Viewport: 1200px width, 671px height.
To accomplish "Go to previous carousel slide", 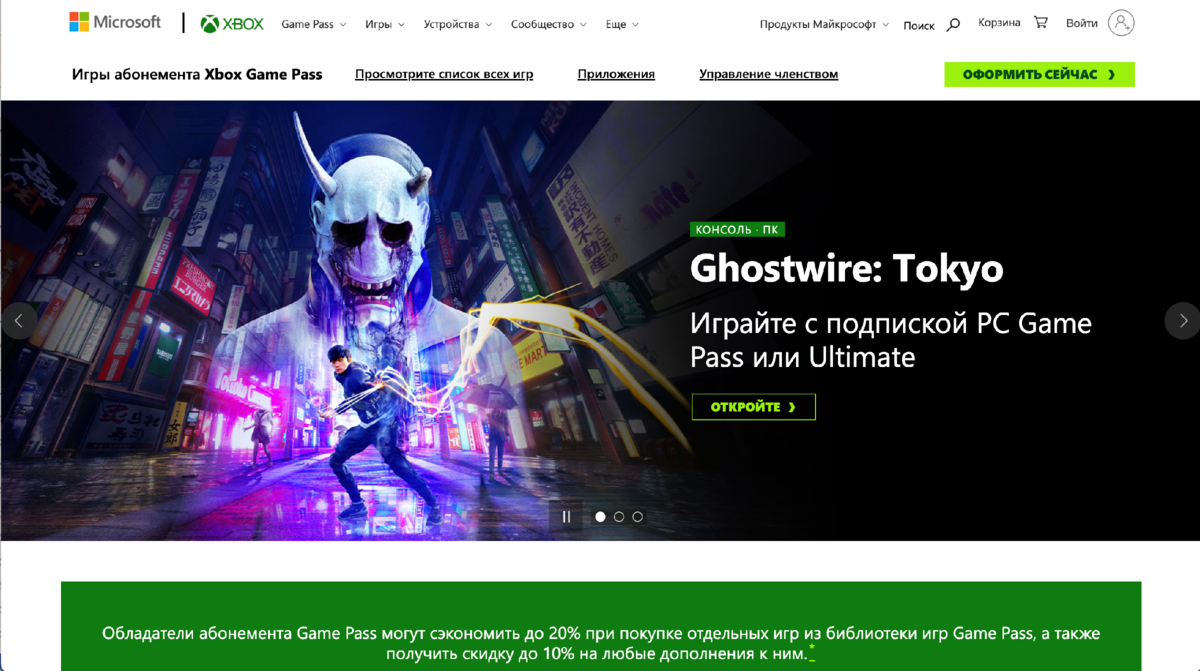I will coord(19,321).
